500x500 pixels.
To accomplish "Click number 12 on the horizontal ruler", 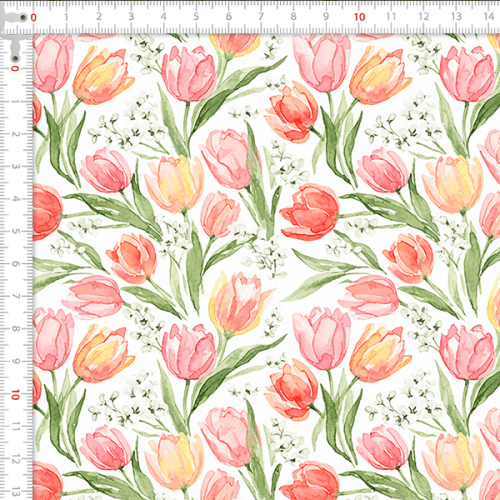I will pyautogui.click(x=424, y=16).
